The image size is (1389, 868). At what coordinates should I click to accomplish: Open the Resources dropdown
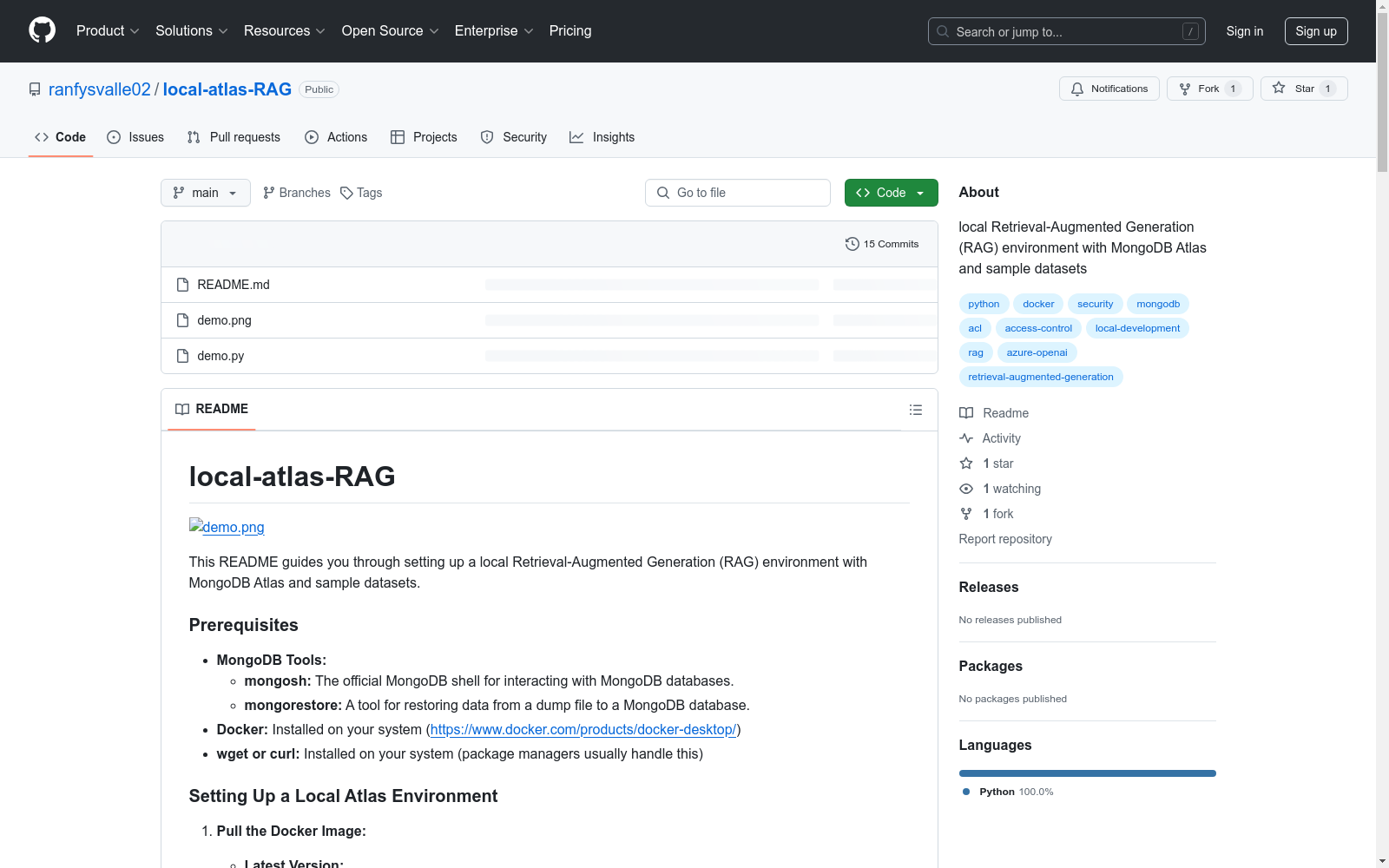(285, 31)
